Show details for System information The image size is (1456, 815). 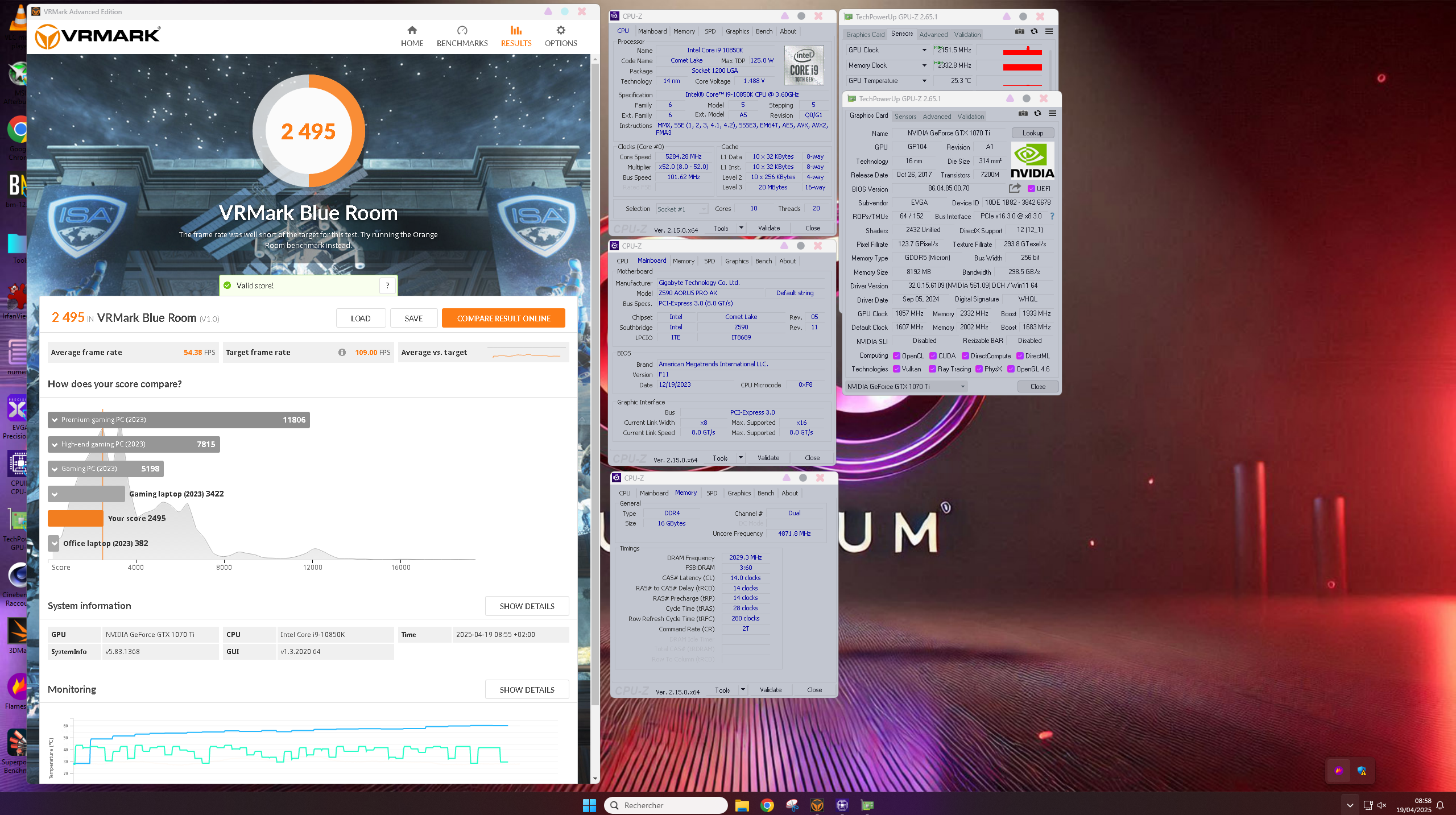pos(527,606)
